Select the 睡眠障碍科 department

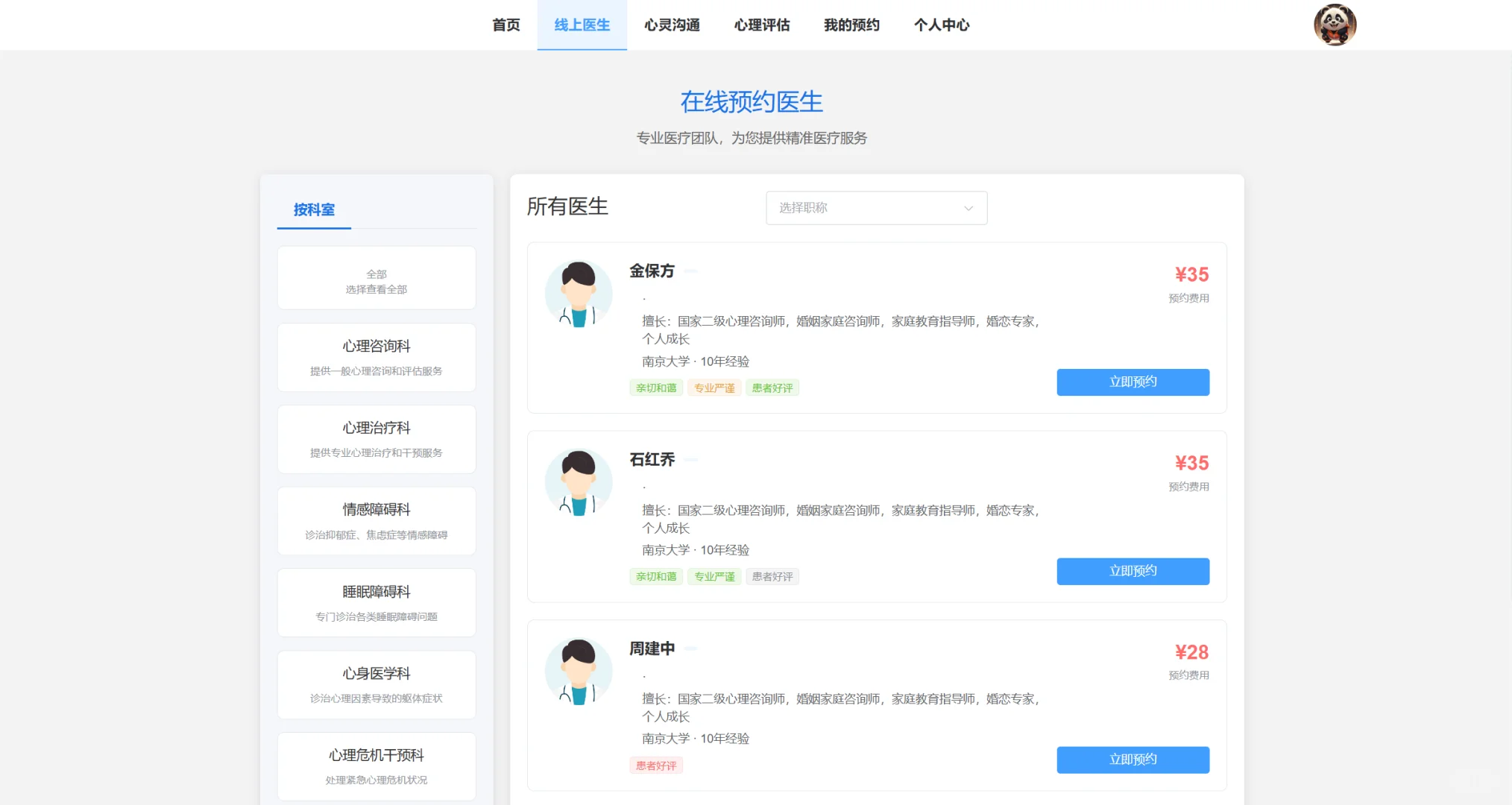(x=376, y=602)
